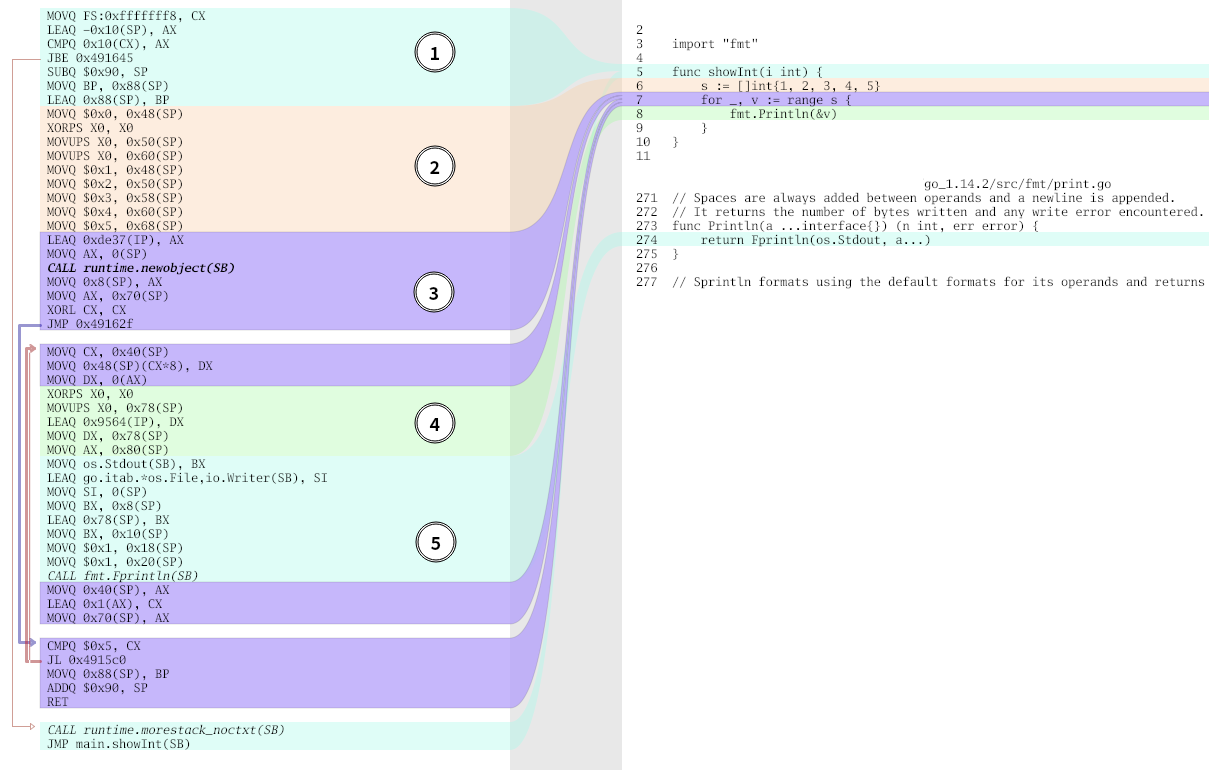The width and height of the screenshot is (1209, 770).
Task: Select source line 's := []int{1, 2, 3, 4, 5}'
Action: coord(790,86)
